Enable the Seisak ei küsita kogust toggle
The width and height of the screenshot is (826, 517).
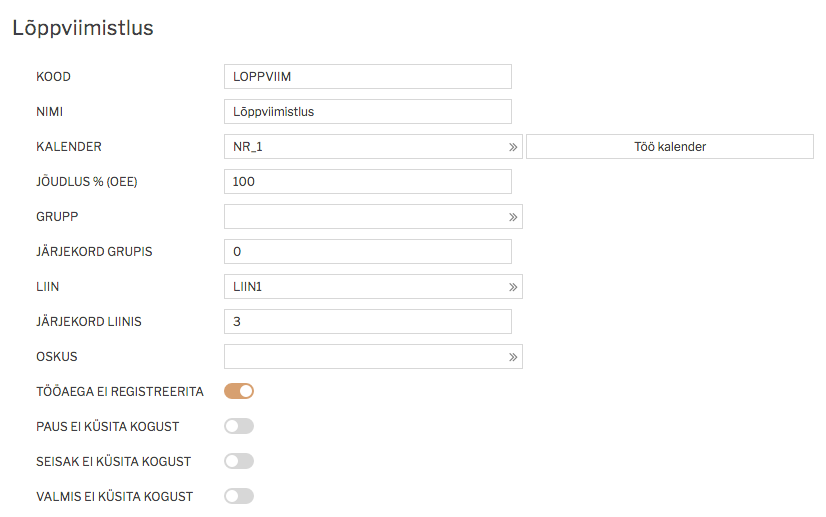click(x=239, y=461)
